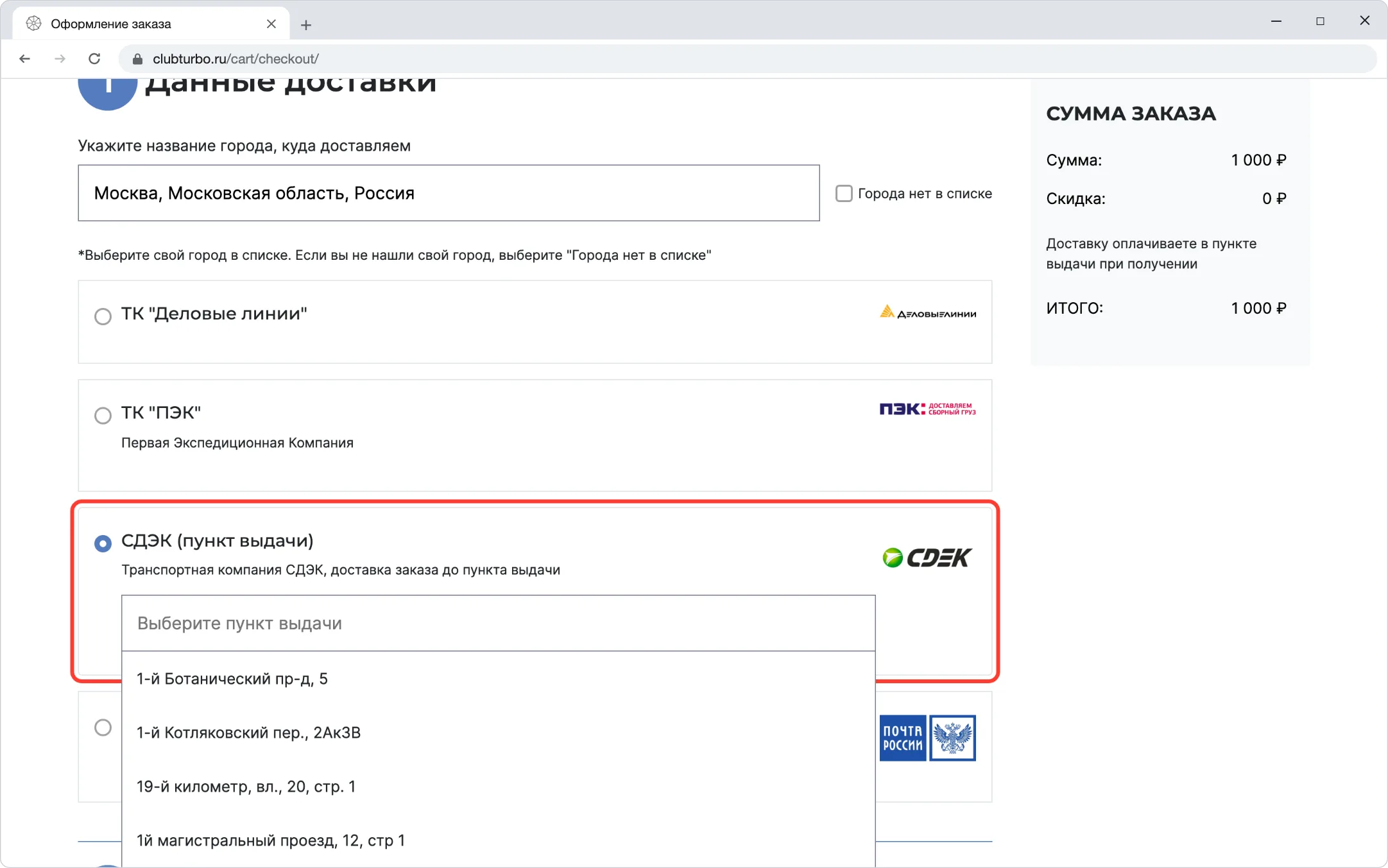Switch to the Оформление заказа tab

pyautogui.click(x=151, y=24)
